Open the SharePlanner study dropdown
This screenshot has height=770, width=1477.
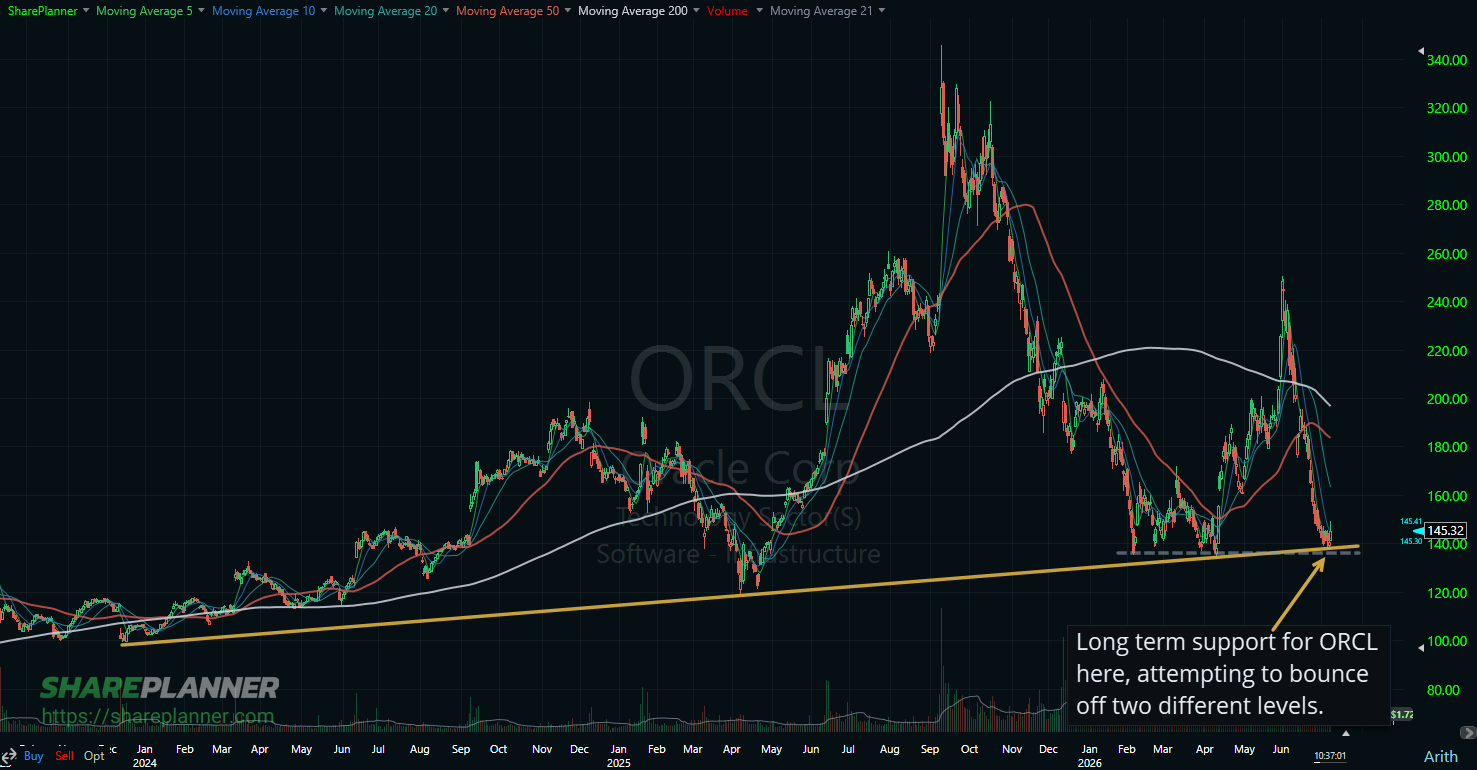click(85, 11)
